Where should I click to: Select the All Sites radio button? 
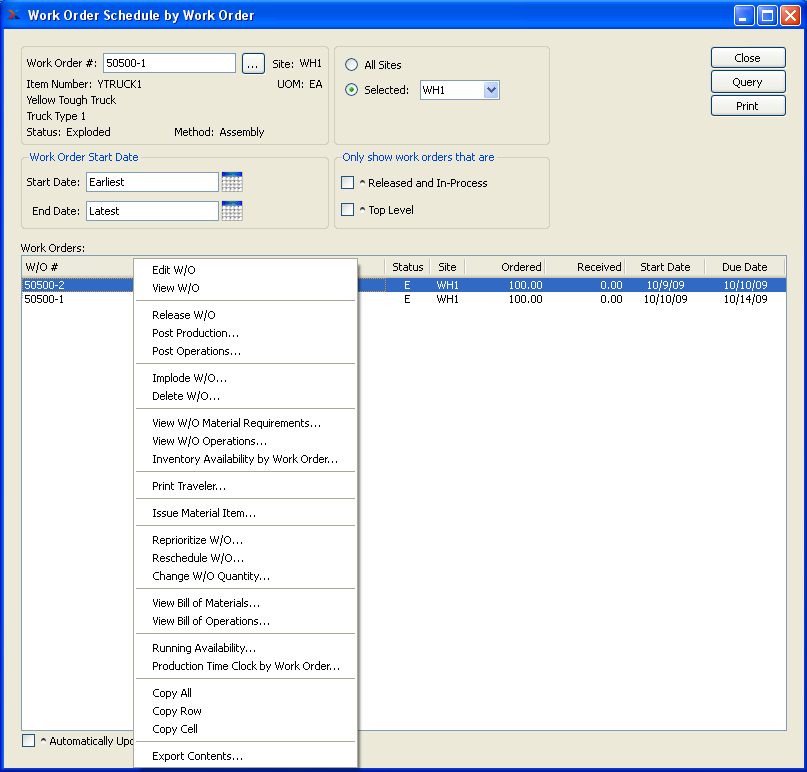(351, 65)
